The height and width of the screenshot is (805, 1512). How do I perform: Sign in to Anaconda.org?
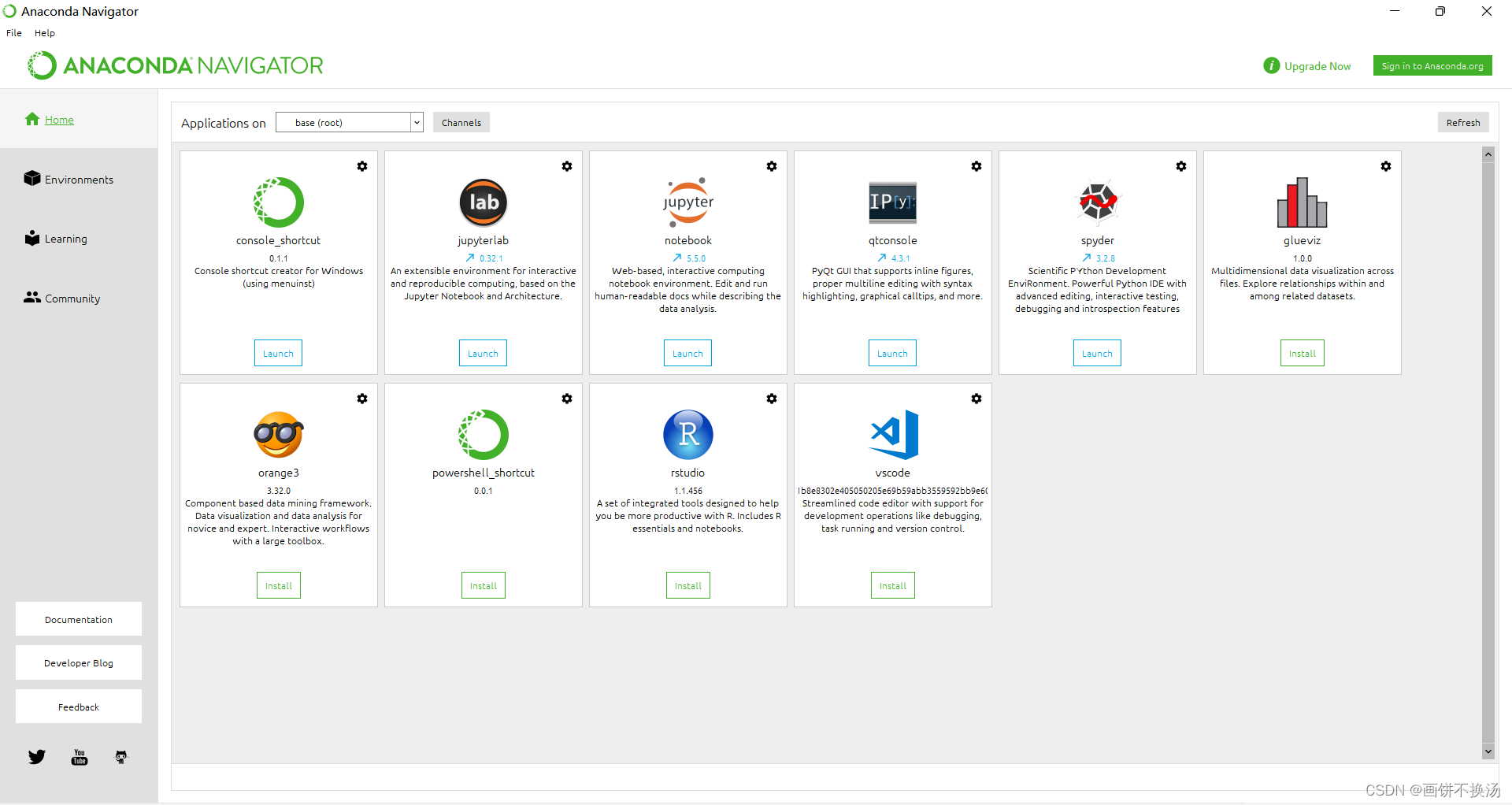point(1432,65)
